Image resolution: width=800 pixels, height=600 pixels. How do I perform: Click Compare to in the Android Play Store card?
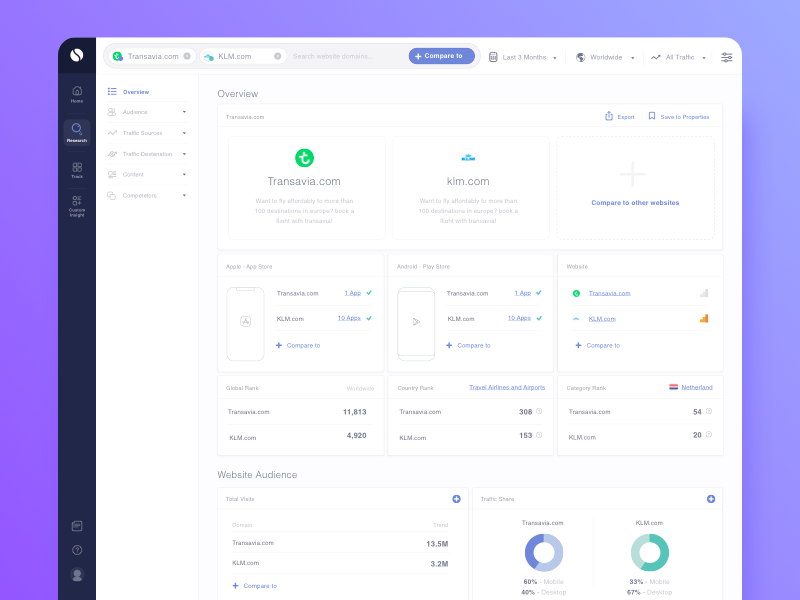tap(468, 345)
